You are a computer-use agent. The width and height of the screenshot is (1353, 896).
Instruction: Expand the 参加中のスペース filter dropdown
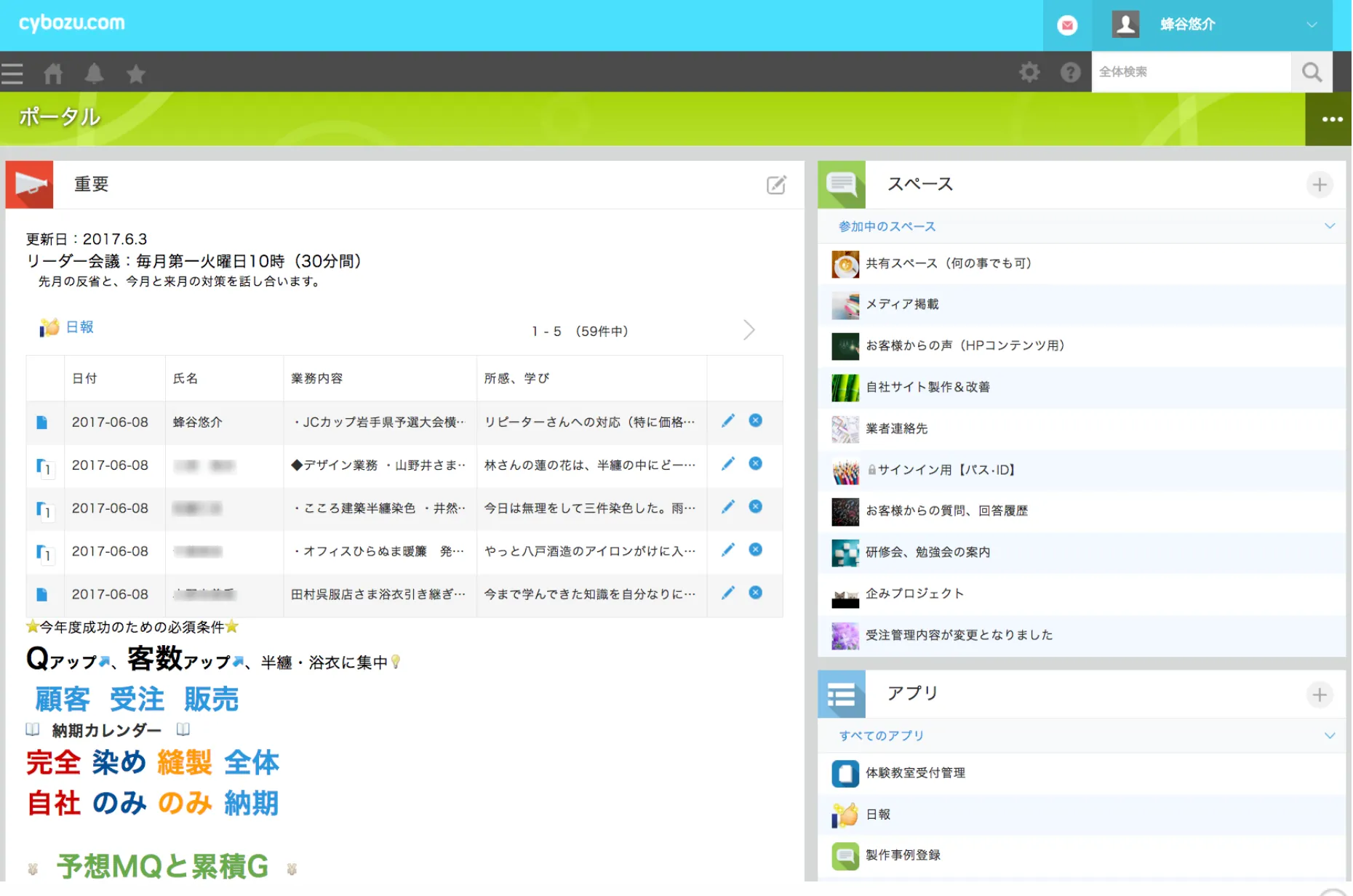click(1329, 226)
